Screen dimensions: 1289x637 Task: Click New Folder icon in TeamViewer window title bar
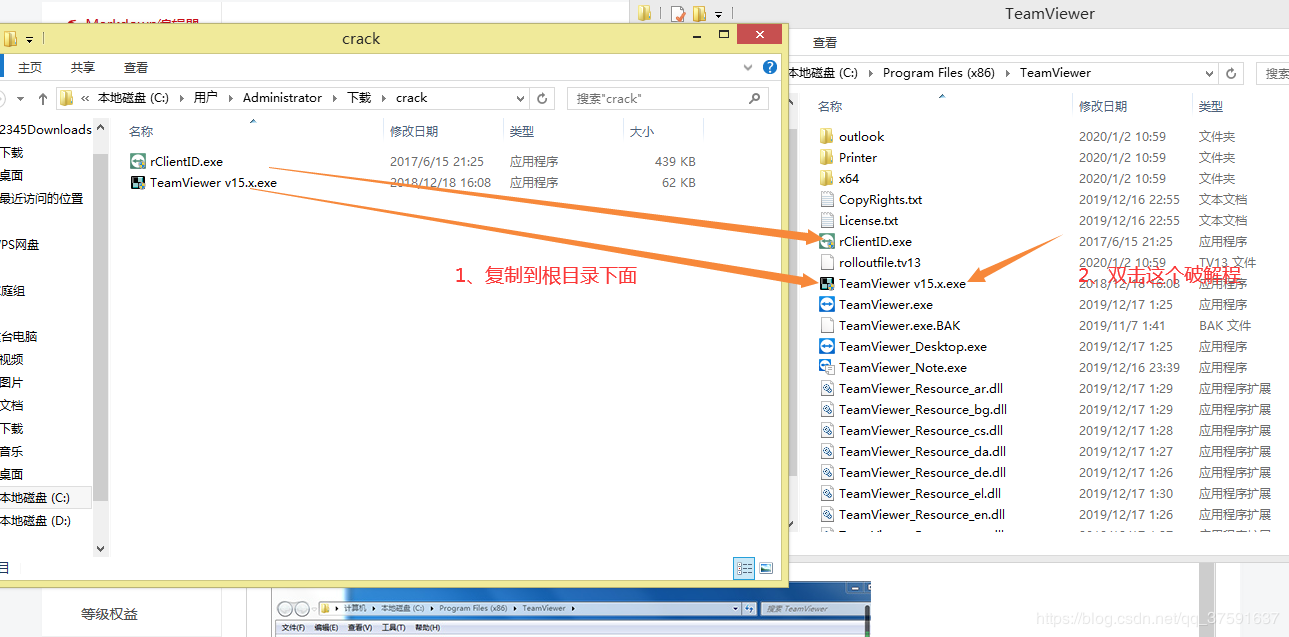699,13
